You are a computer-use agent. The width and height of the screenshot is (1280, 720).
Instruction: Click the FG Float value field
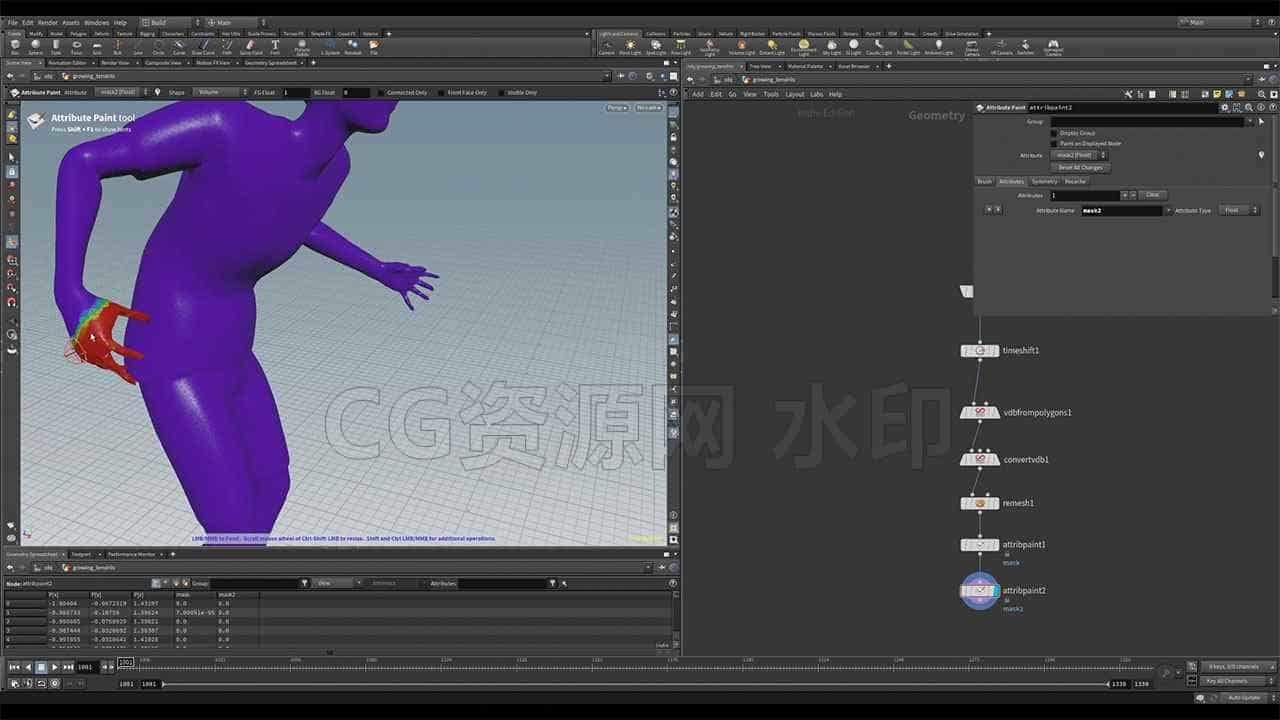point(296,92)
